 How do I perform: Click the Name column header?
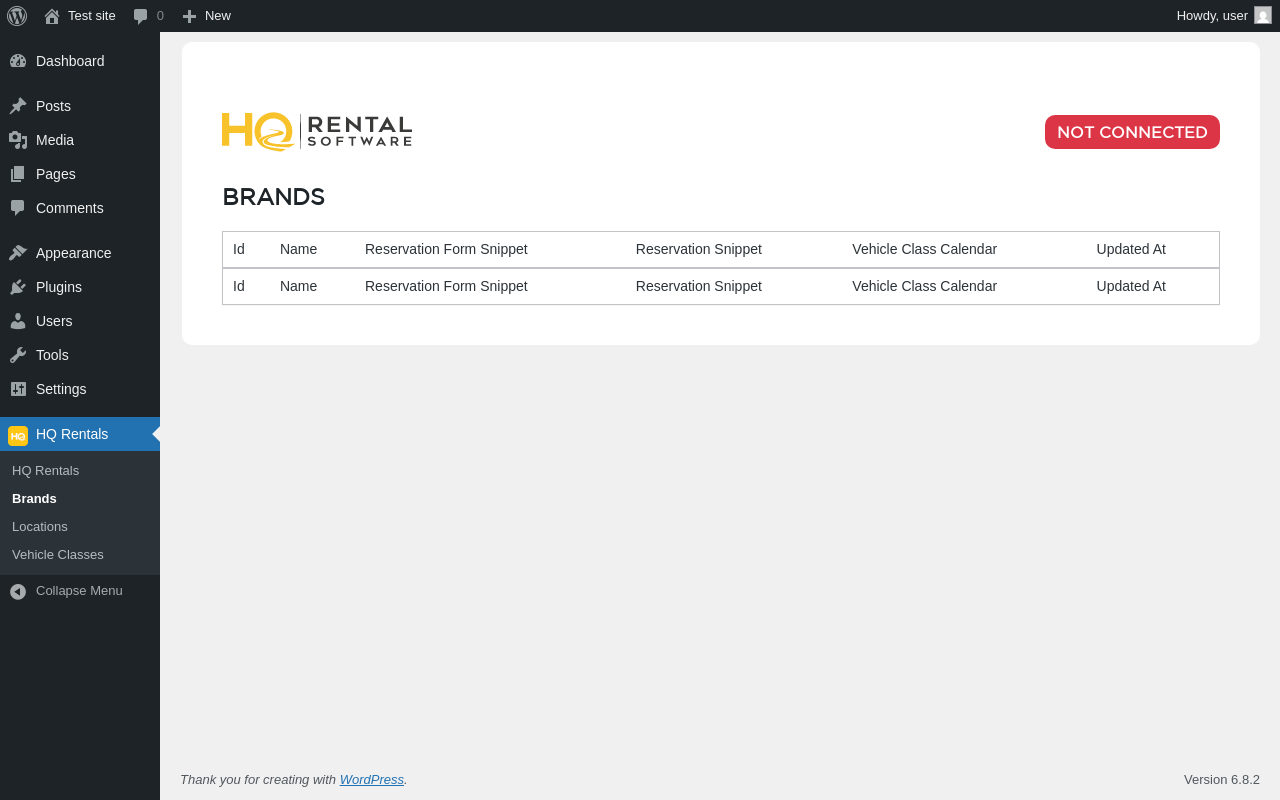point(298,249)
